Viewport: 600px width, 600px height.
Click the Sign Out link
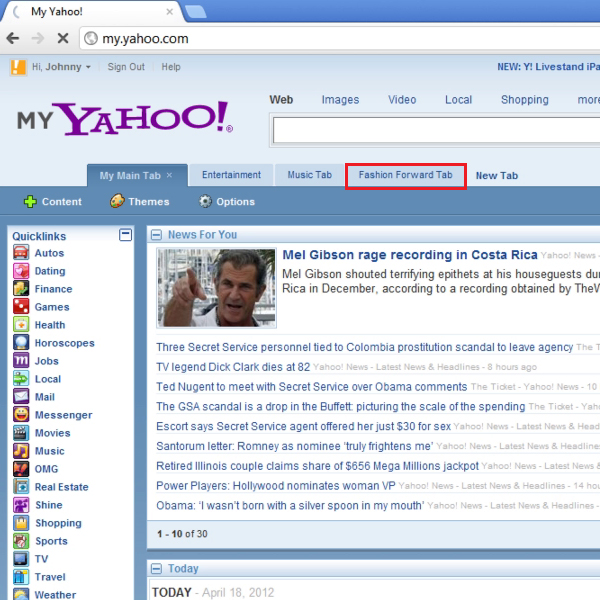point(126,67)
